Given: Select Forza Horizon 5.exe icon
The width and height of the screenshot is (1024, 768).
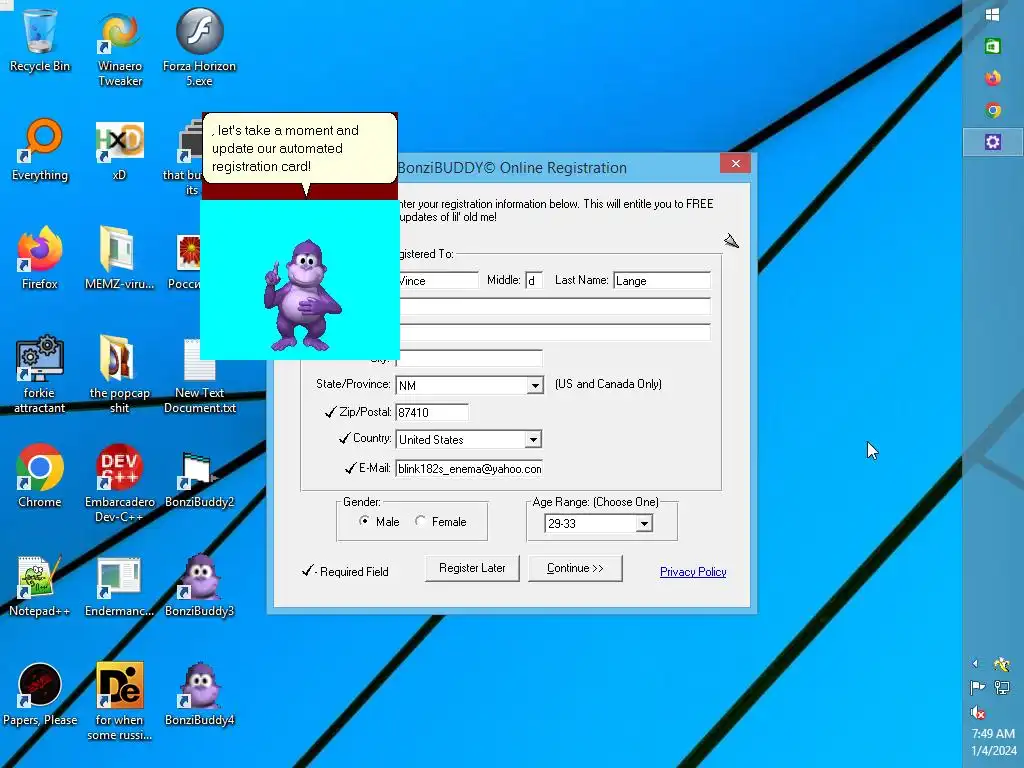Looking at the screenshot, I should tap(199, 47).
